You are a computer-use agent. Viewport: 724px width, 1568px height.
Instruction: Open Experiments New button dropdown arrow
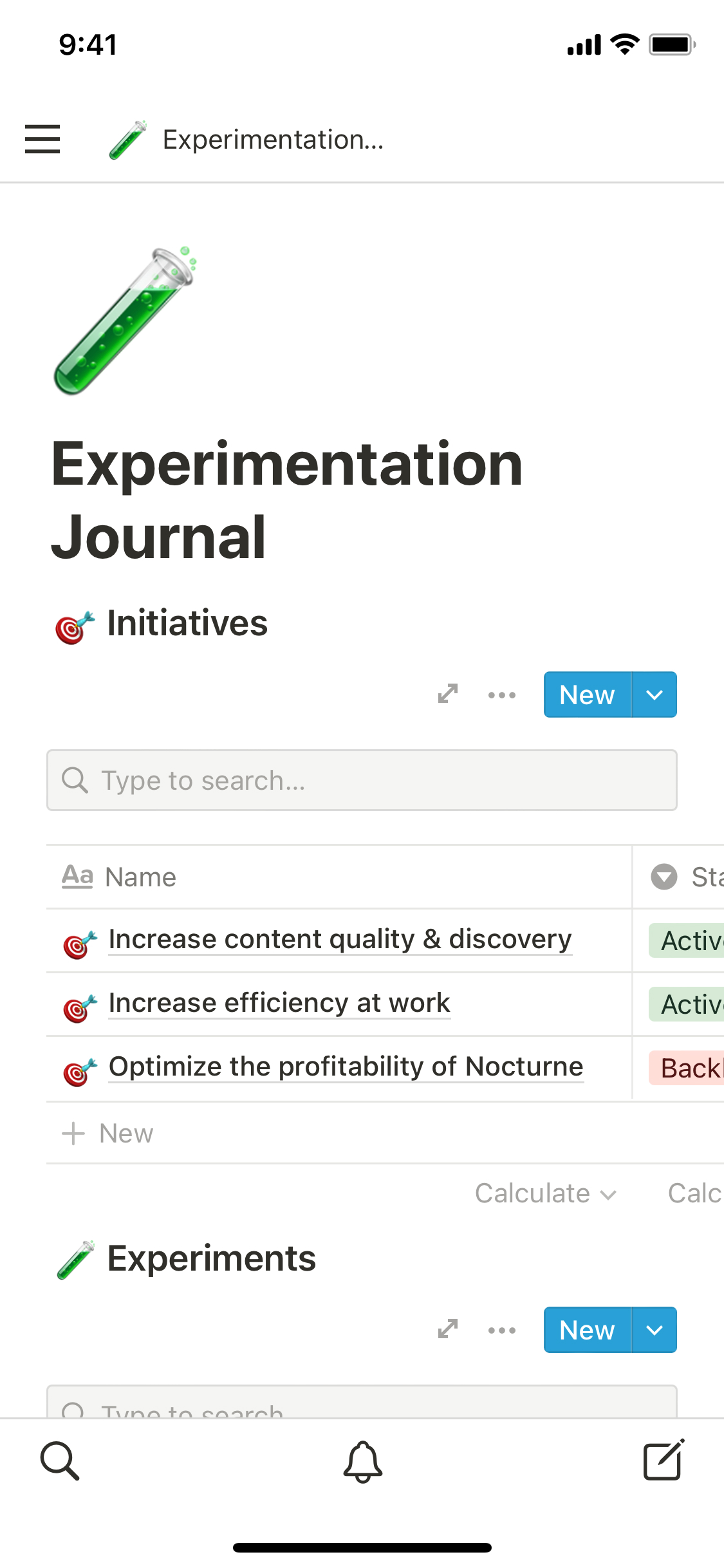coord(654,1330)
